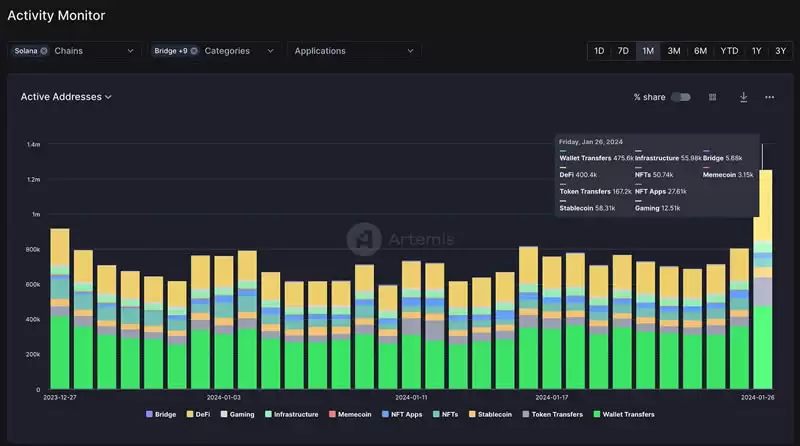Open the three-dot more options menu
800x446 pixels.
(769, 97)
